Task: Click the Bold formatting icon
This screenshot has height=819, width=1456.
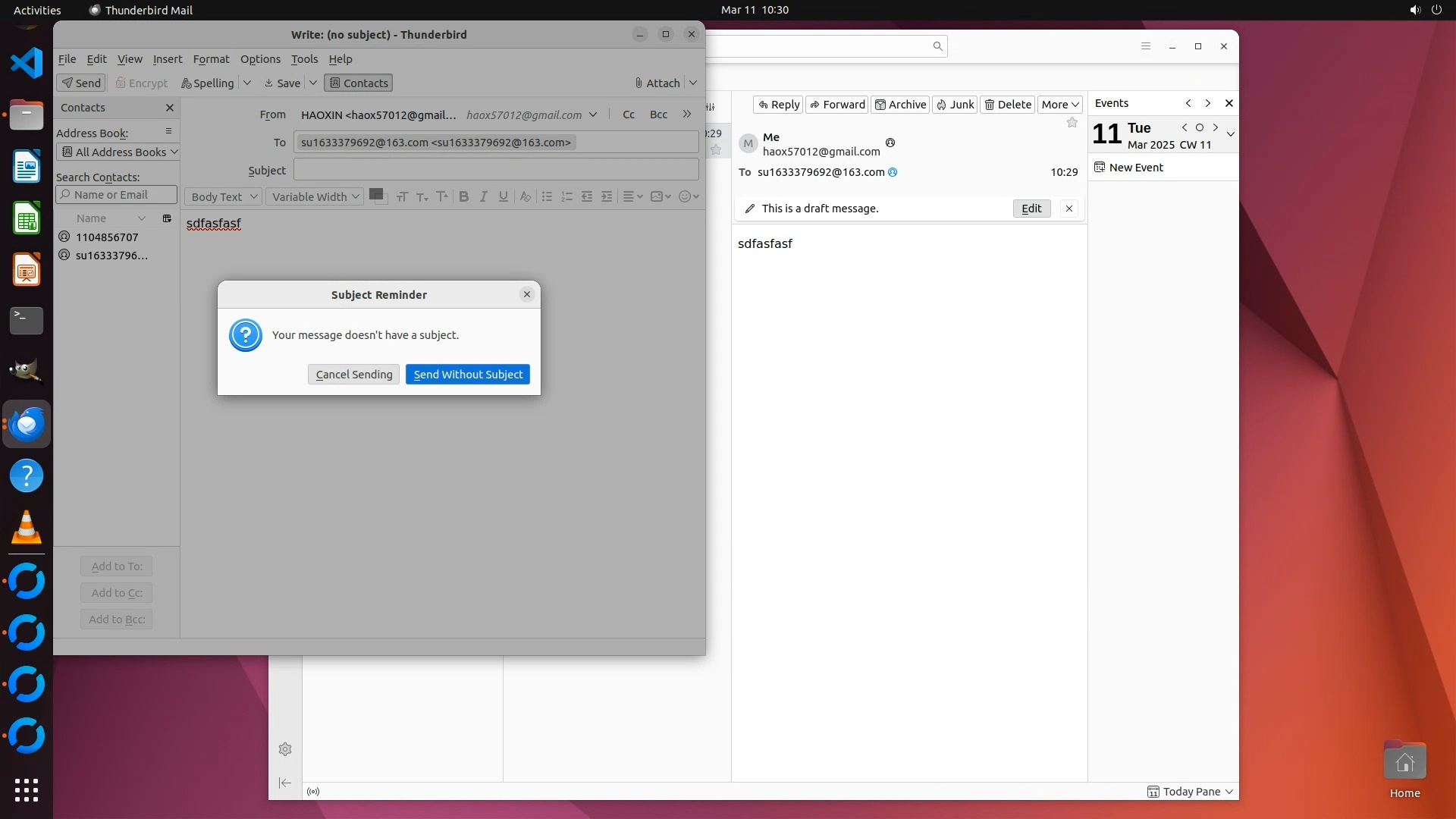Action: tap(463, 196)
